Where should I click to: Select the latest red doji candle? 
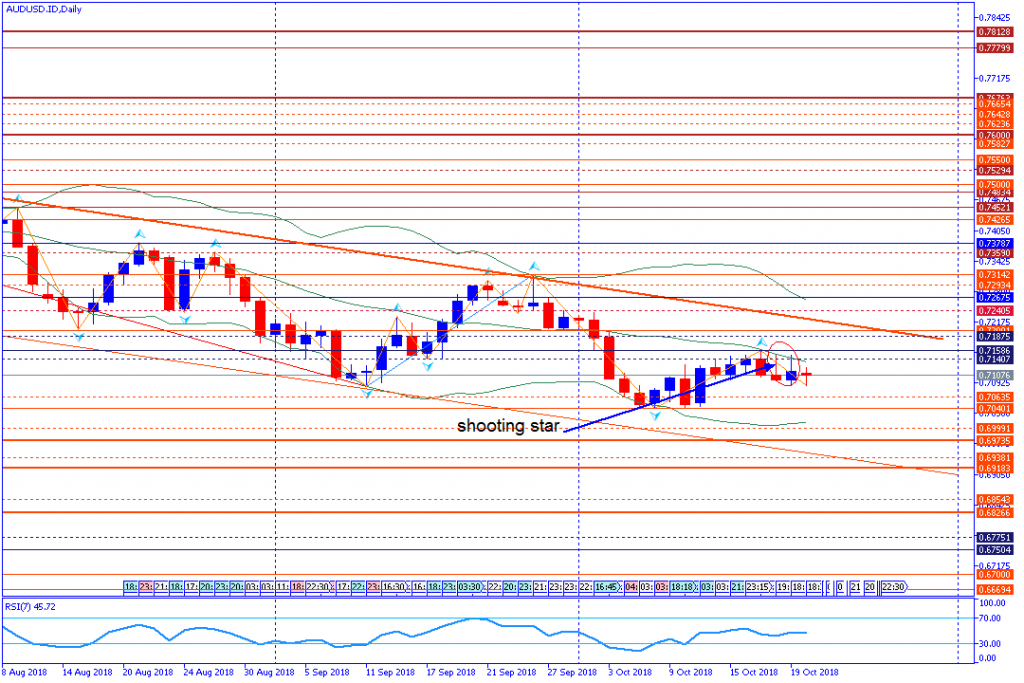pos(807,374)
